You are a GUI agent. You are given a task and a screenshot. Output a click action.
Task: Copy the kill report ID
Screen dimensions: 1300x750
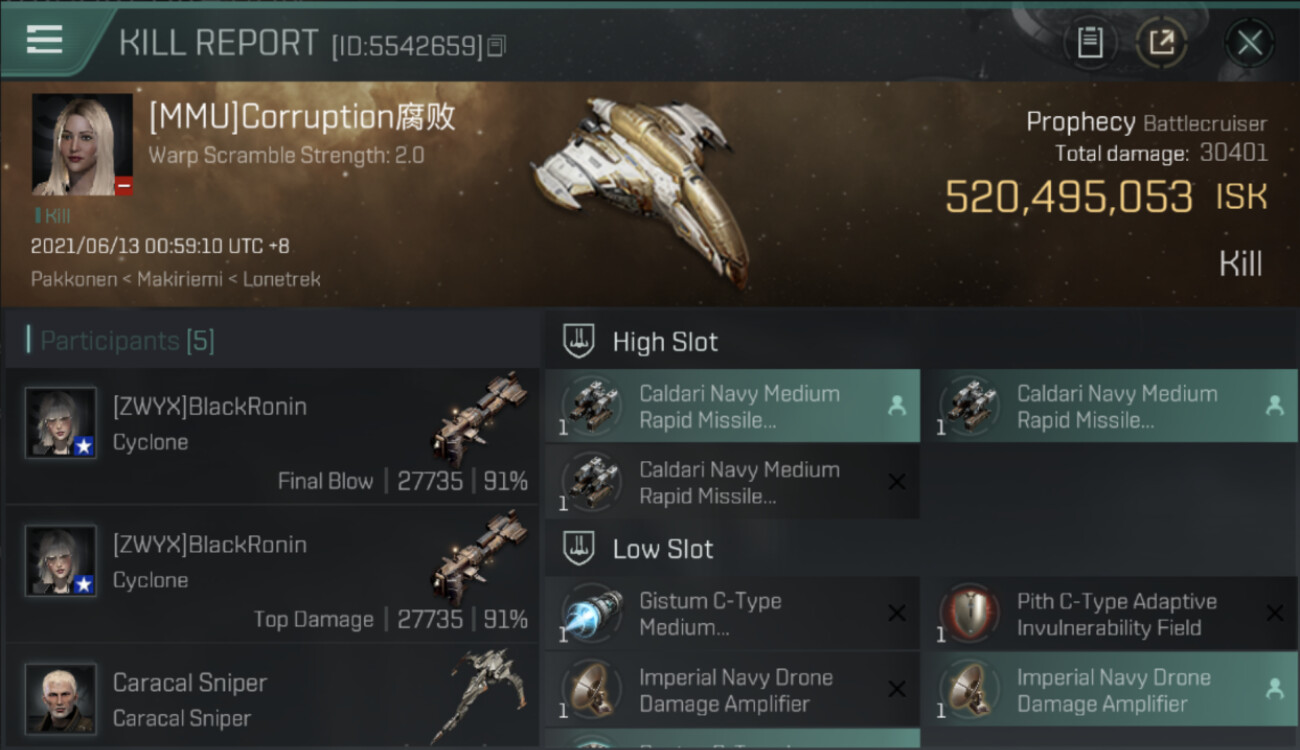click(497, 46)
